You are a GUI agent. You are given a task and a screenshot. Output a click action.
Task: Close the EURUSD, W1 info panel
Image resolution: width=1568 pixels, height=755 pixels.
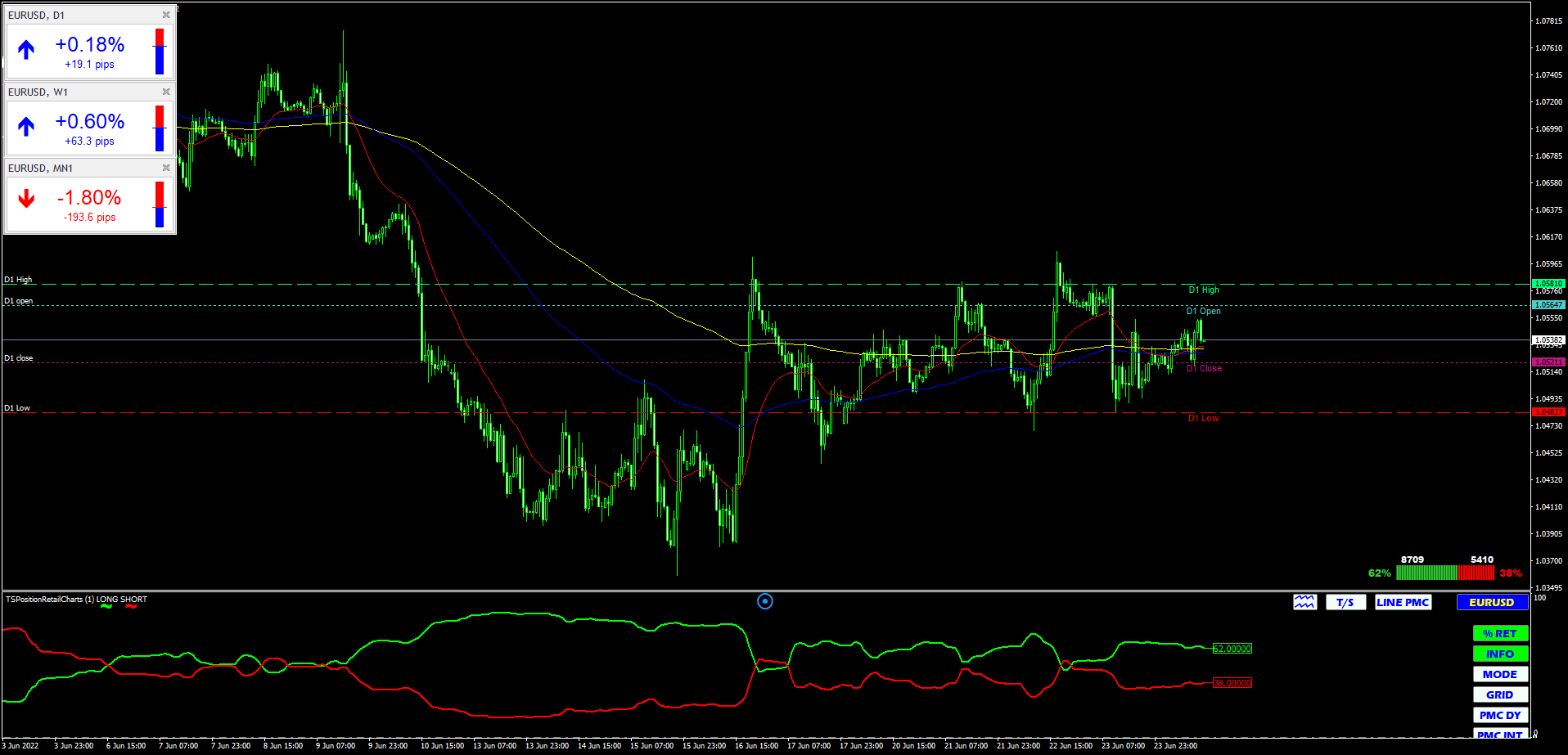[x=166, y=92]
